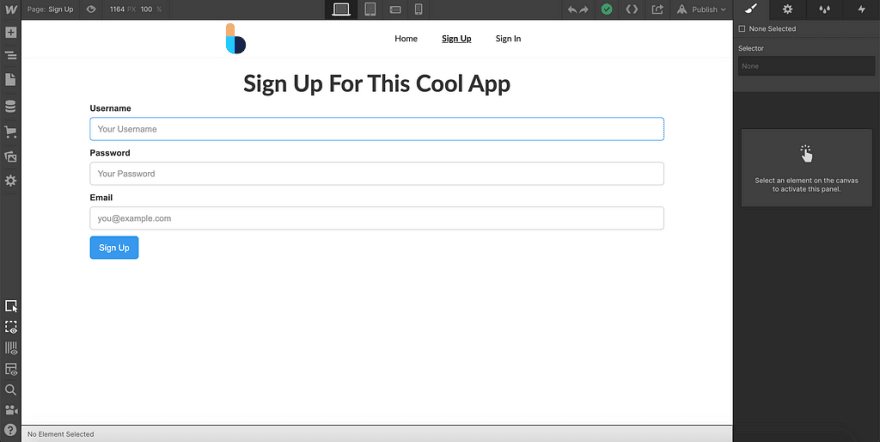Click the Webflow logo icon

tap(11, 10)
